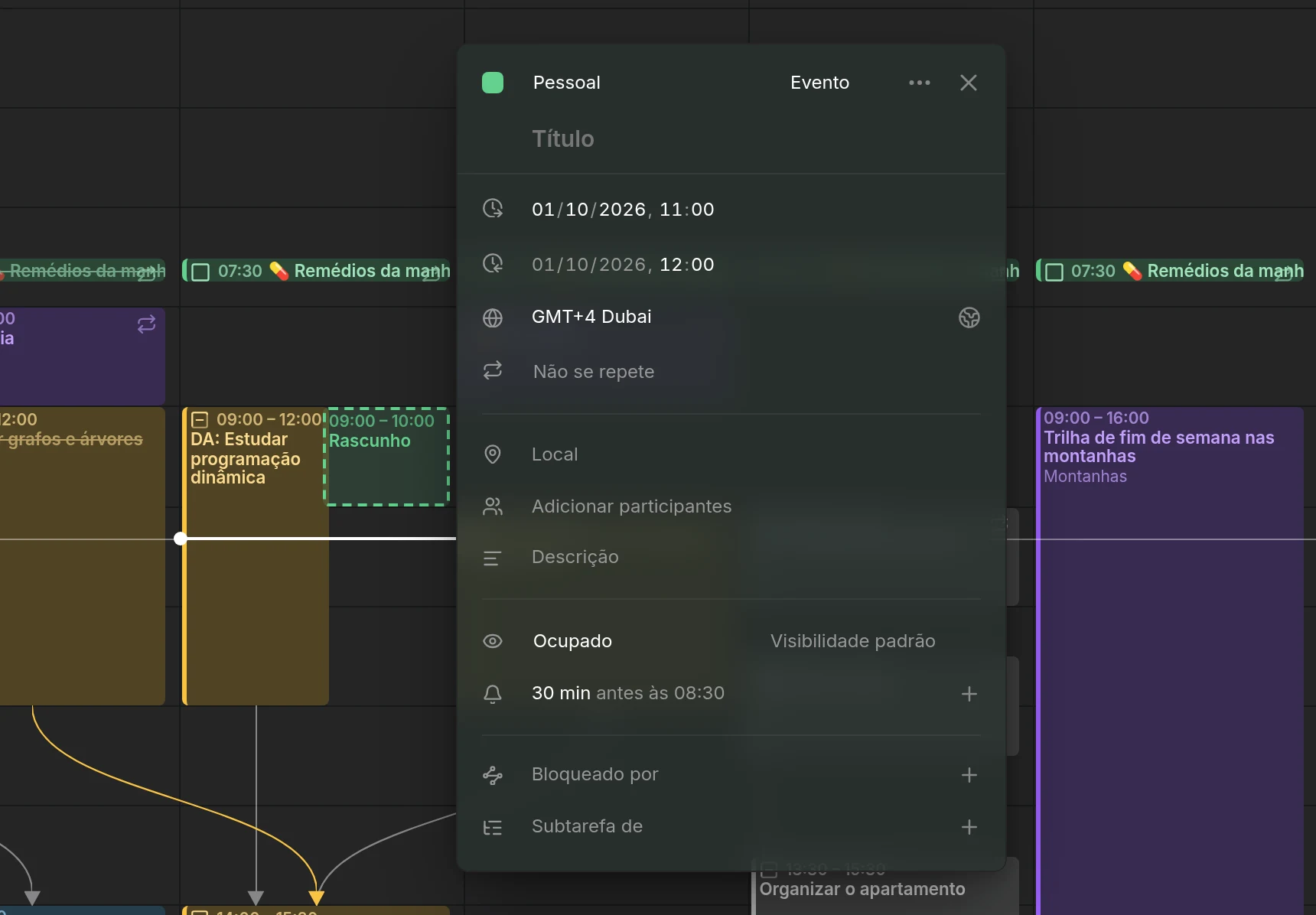
Task: Click the eye visibility icon
Action: pos(493,641)
